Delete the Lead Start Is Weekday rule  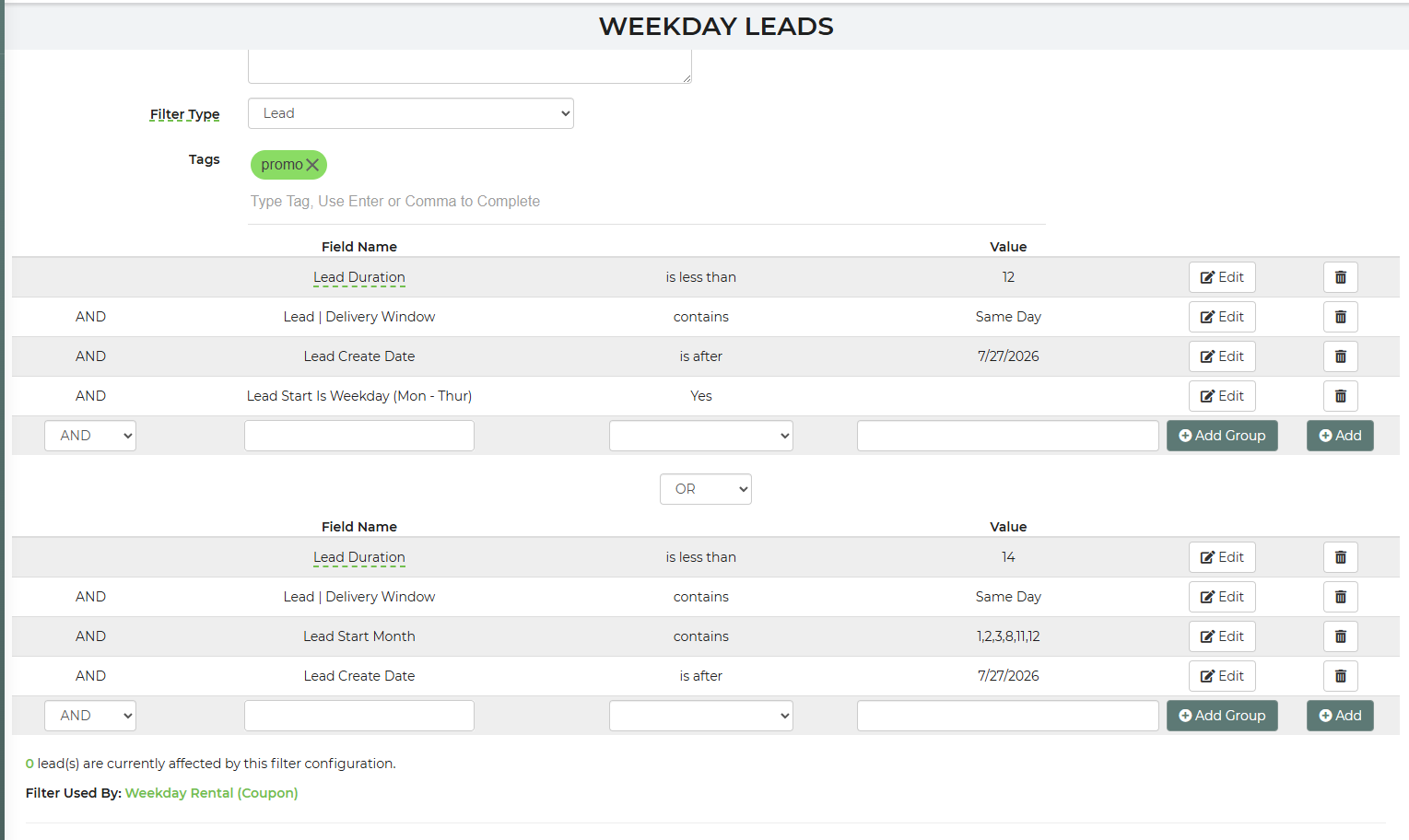(x=1341, y=396)
